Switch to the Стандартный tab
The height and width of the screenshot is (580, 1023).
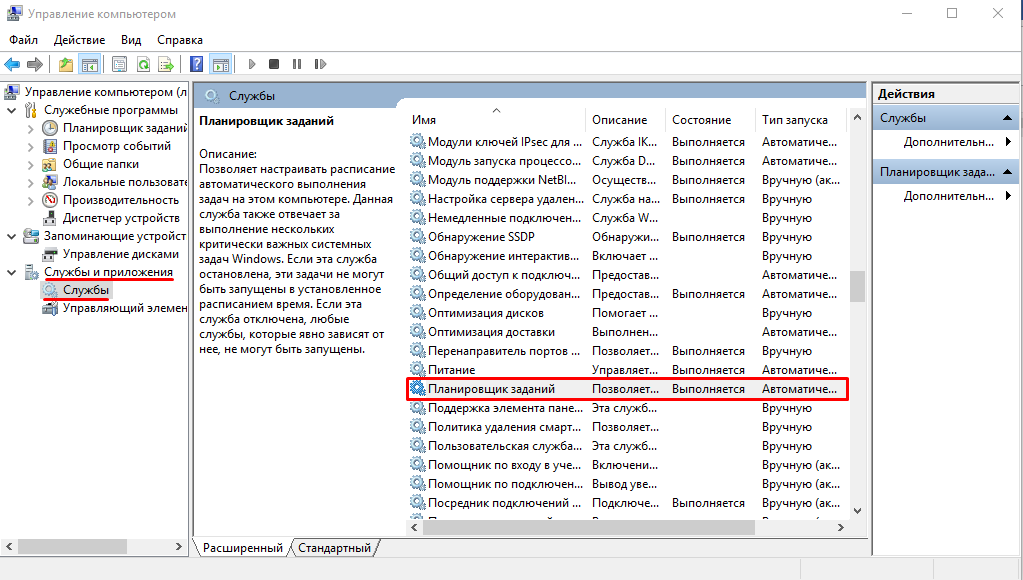click(x=334, y=548)
